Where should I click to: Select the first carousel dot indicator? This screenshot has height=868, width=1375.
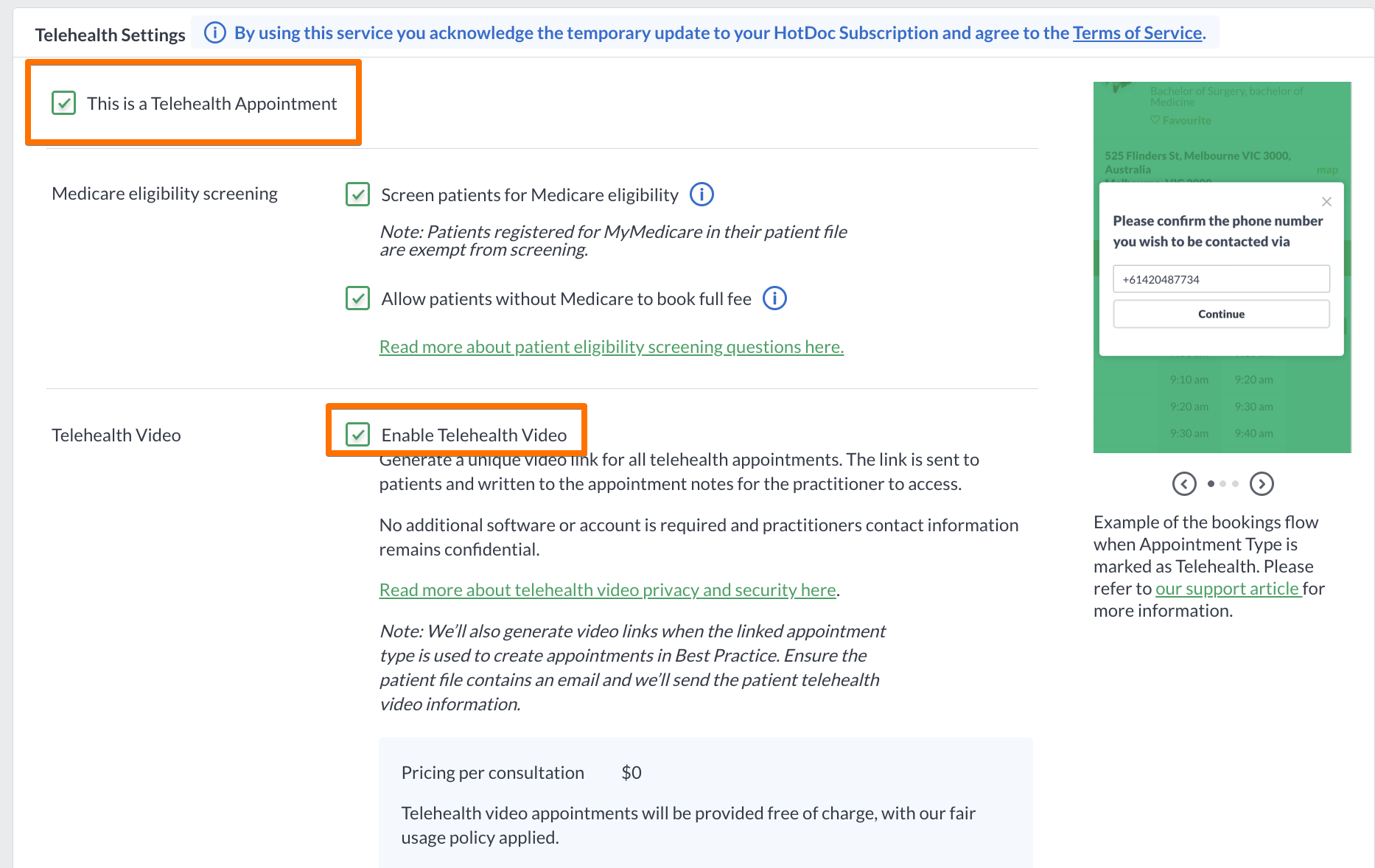click(x=1211, y=484)
